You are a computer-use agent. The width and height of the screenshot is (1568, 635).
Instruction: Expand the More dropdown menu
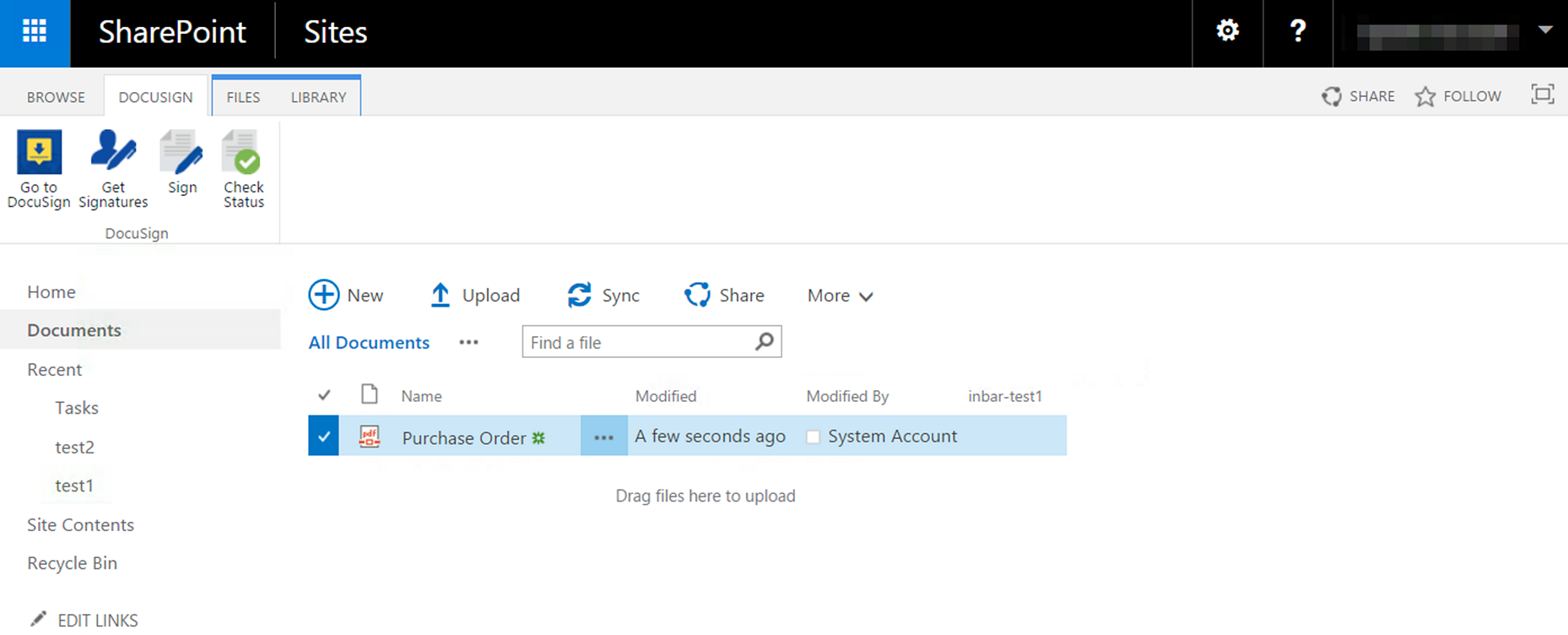coord(840,296)
